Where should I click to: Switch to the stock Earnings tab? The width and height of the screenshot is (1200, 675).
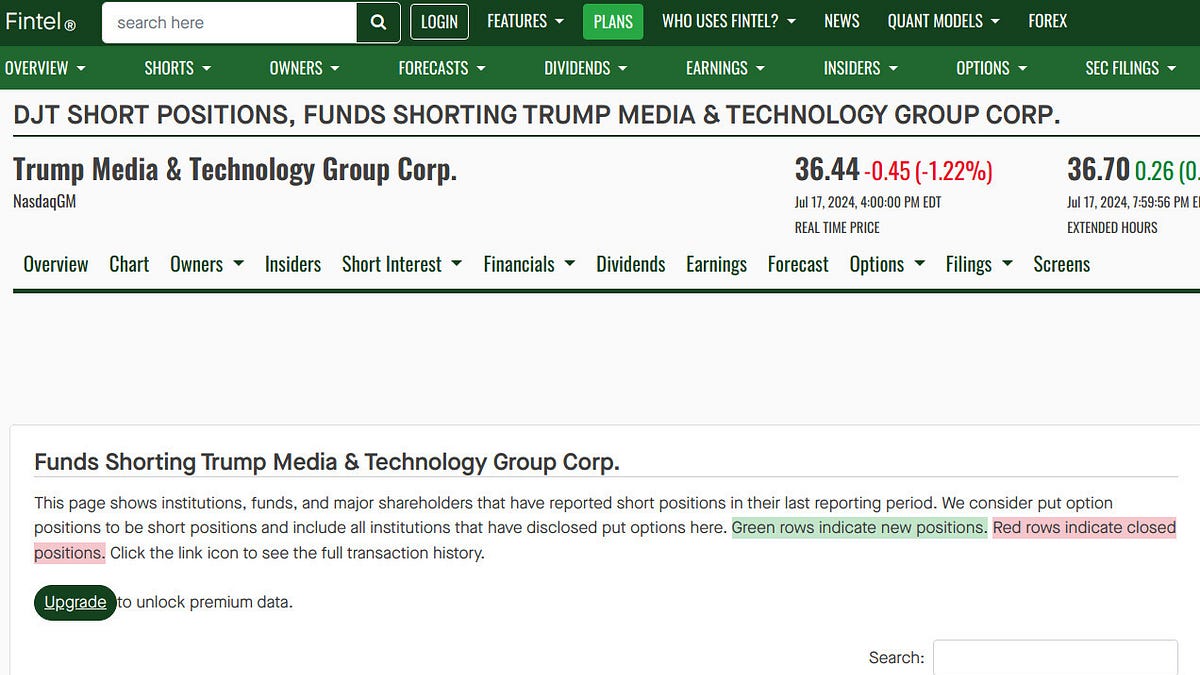(x=716, y=264)
